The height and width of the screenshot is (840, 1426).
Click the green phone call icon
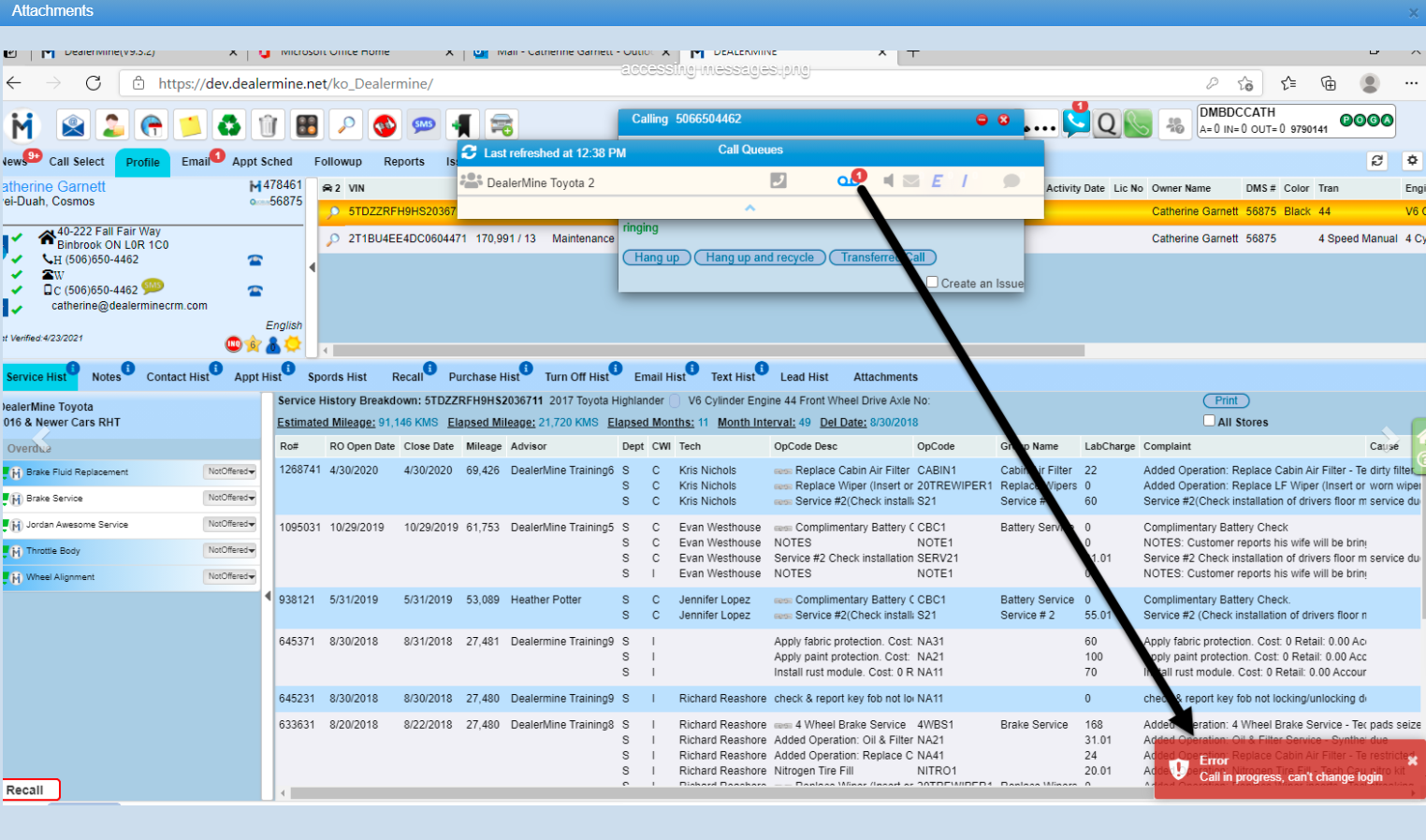1138,123
